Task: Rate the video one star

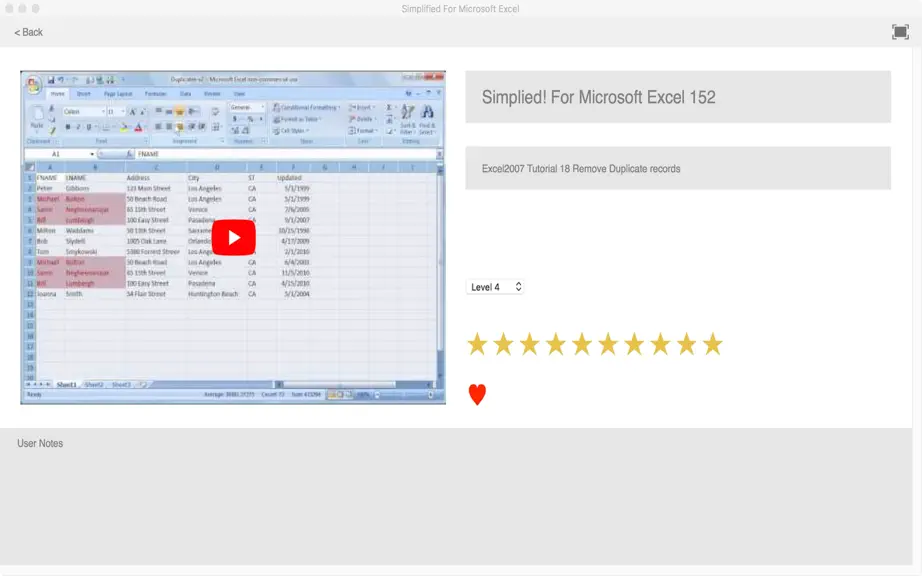Action: 477,344
